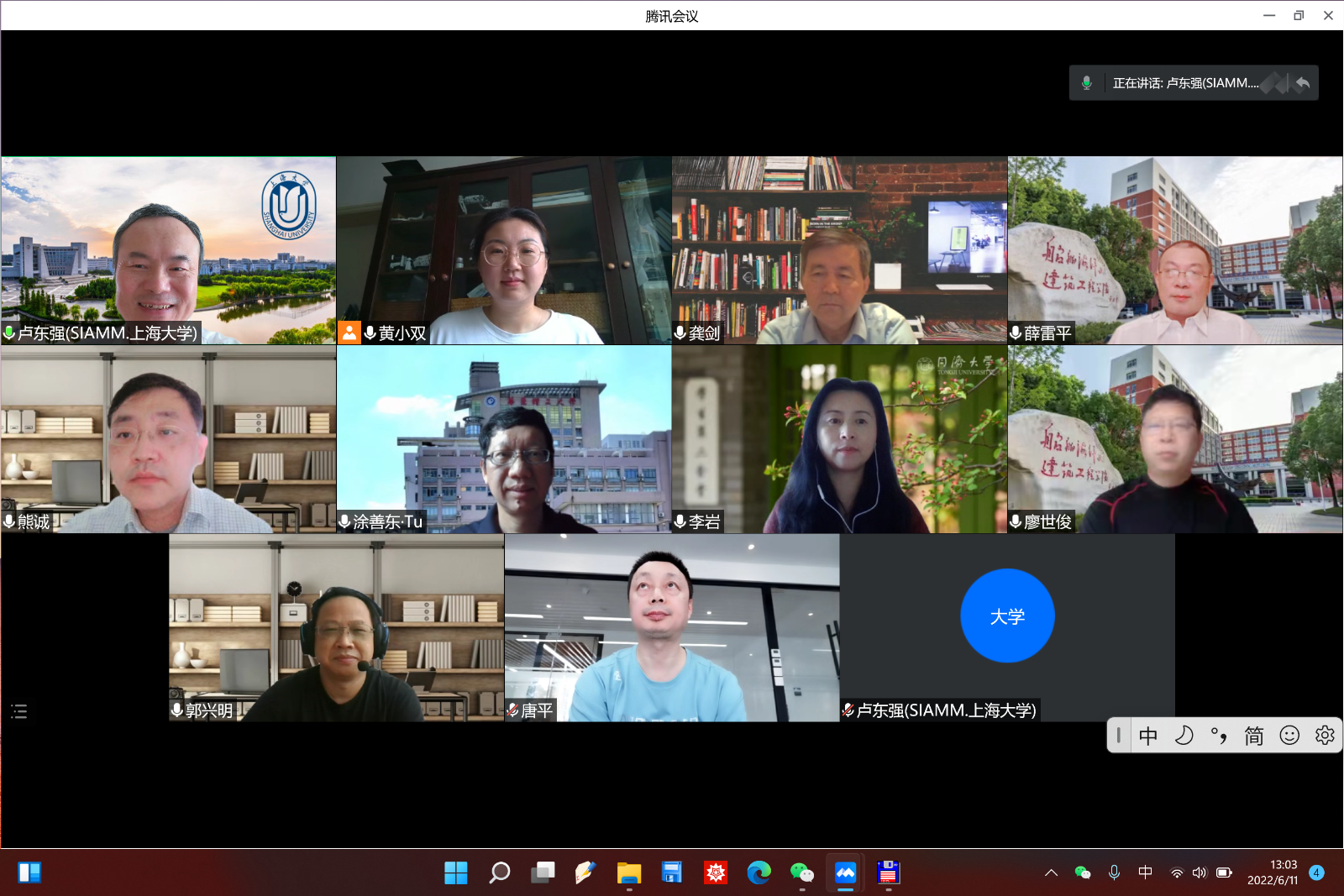Show hidden system tray icons
Screen dimensions: 1344x896
[x=1051, y=872]
